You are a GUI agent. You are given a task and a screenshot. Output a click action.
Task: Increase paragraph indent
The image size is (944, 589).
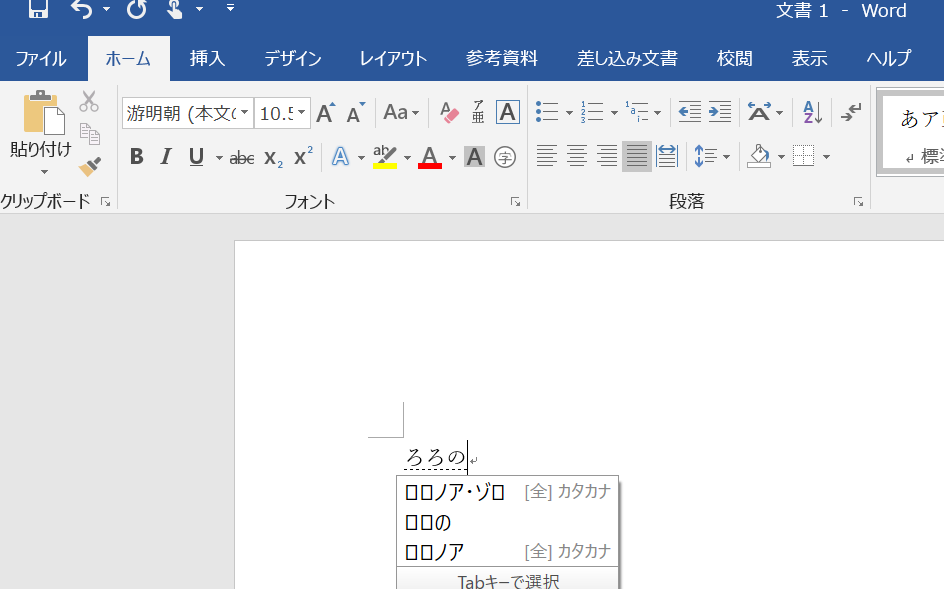click(719, 111)
